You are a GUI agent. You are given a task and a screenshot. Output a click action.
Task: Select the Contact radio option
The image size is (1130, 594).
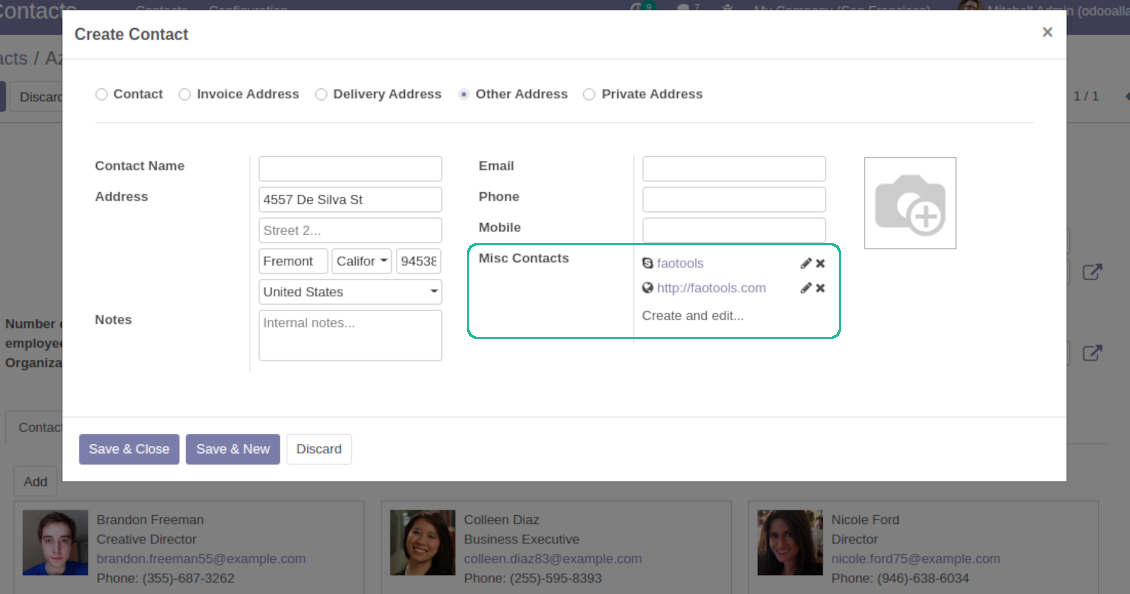[x=102, y=94]
